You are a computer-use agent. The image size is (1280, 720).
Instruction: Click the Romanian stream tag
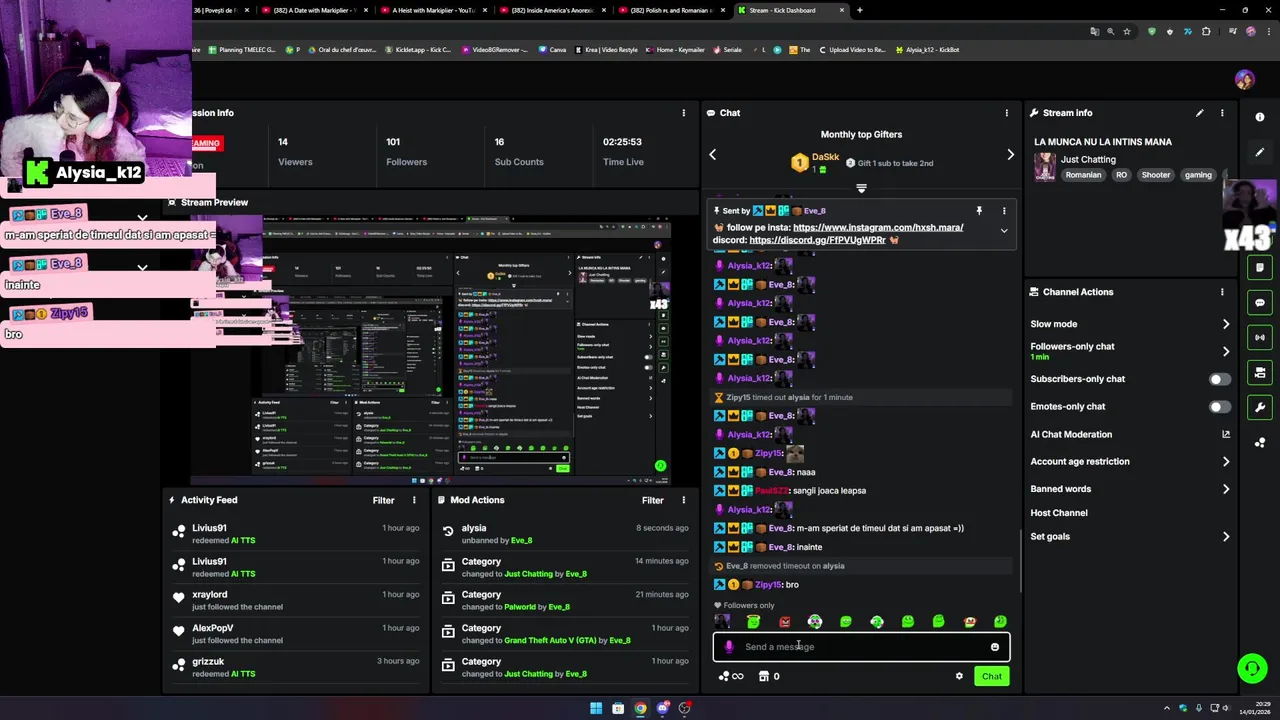click(1083, 175)
